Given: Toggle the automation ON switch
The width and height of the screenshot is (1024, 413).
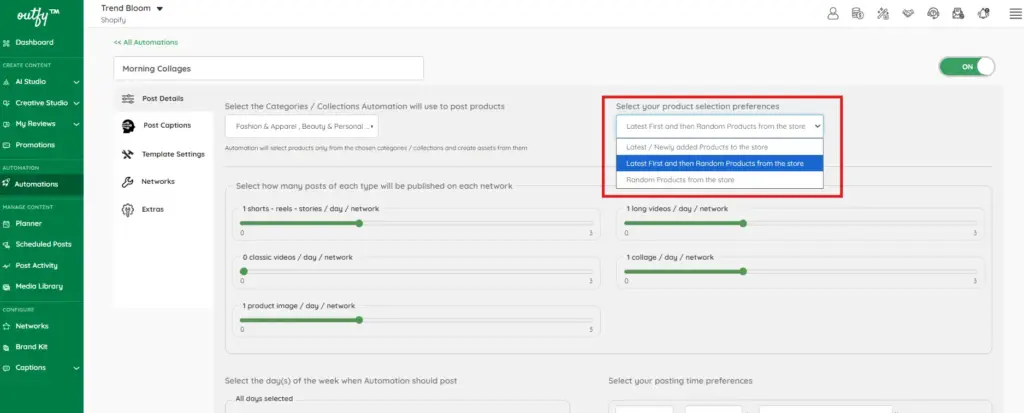Looking at the screenshot, I should click(x=967, y=67).
